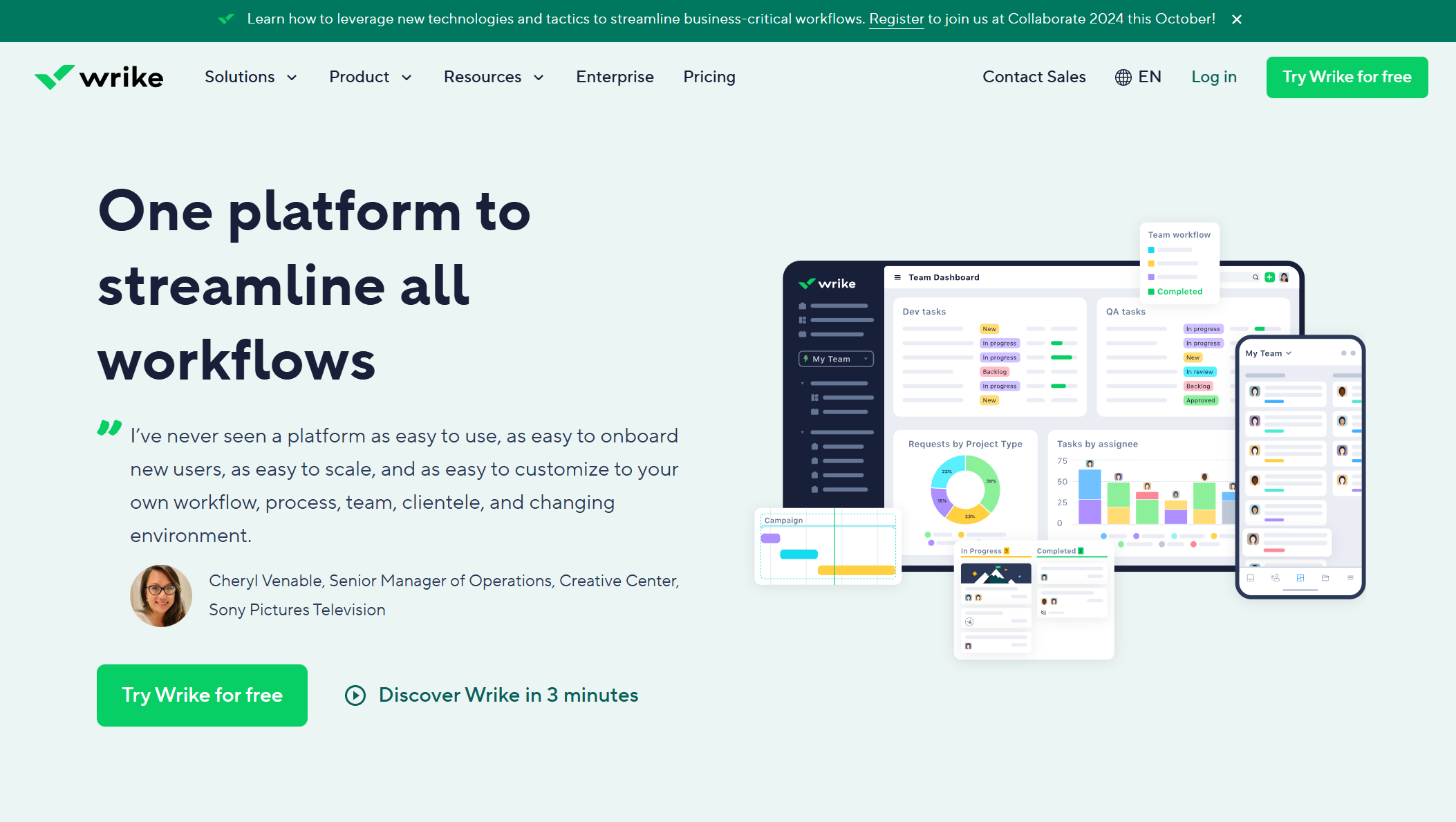Open the Resources dropdown chevron
The width and height of the screenshot is (1456, 822).
click(539, 77)
